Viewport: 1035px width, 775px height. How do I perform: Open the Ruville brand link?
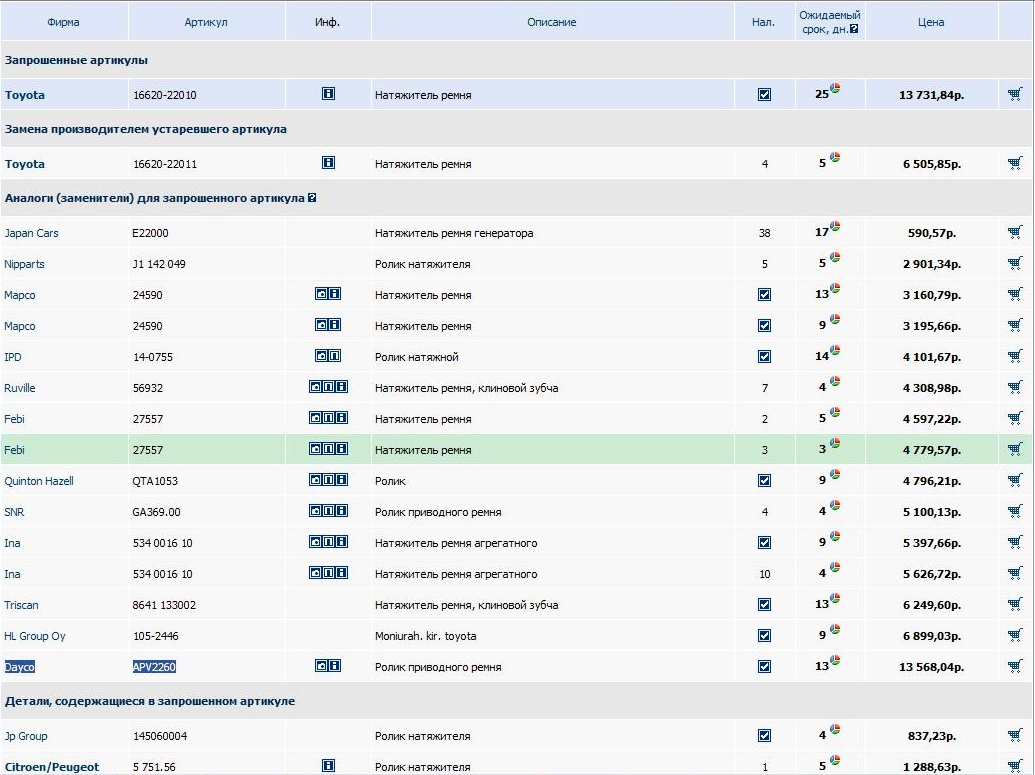tap(20, 388)
